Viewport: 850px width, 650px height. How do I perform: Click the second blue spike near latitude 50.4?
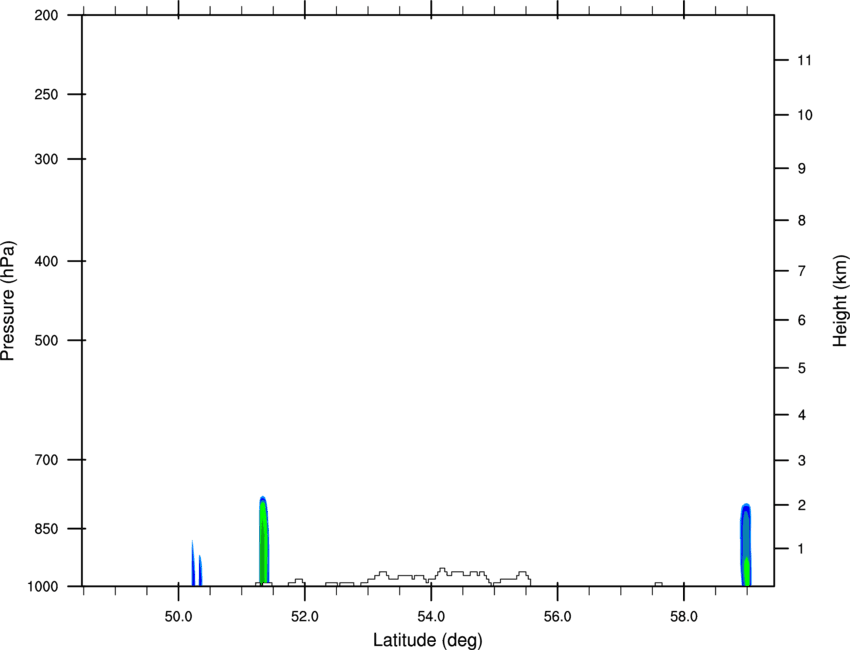pos(200,570)
